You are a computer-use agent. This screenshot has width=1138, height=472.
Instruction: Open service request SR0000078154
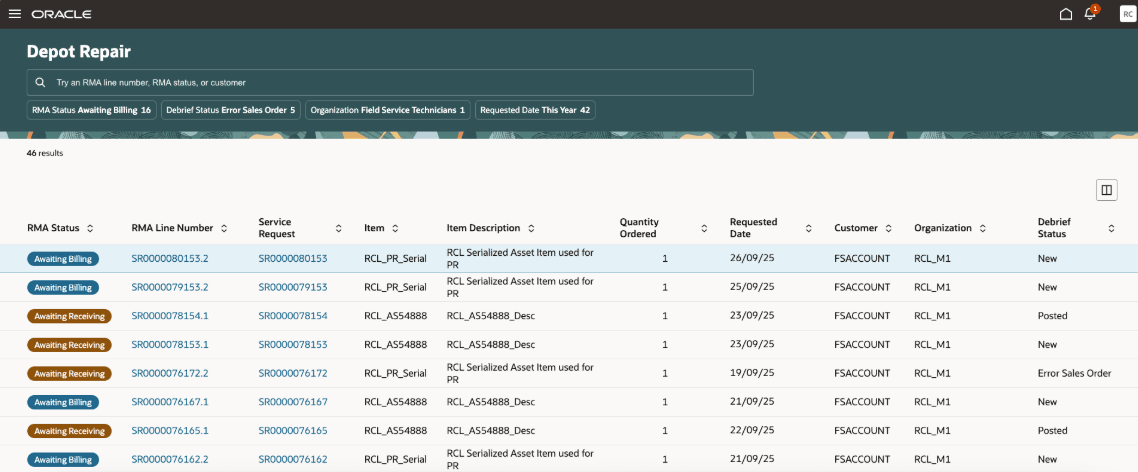click(x=292, y=316)
